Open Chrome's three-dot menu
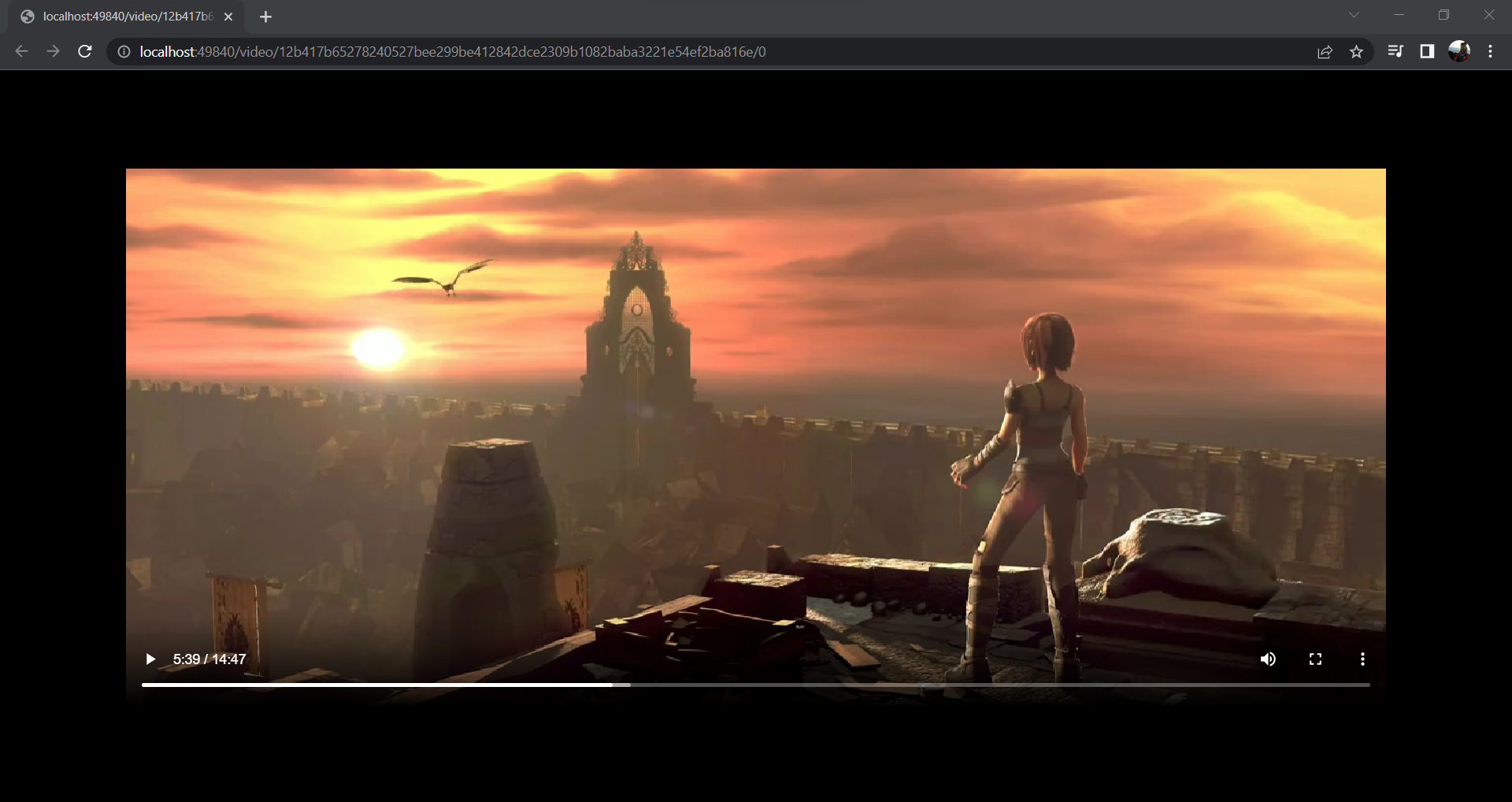This screenshot has width=1512, height=802. click(x=1490, y=52)
